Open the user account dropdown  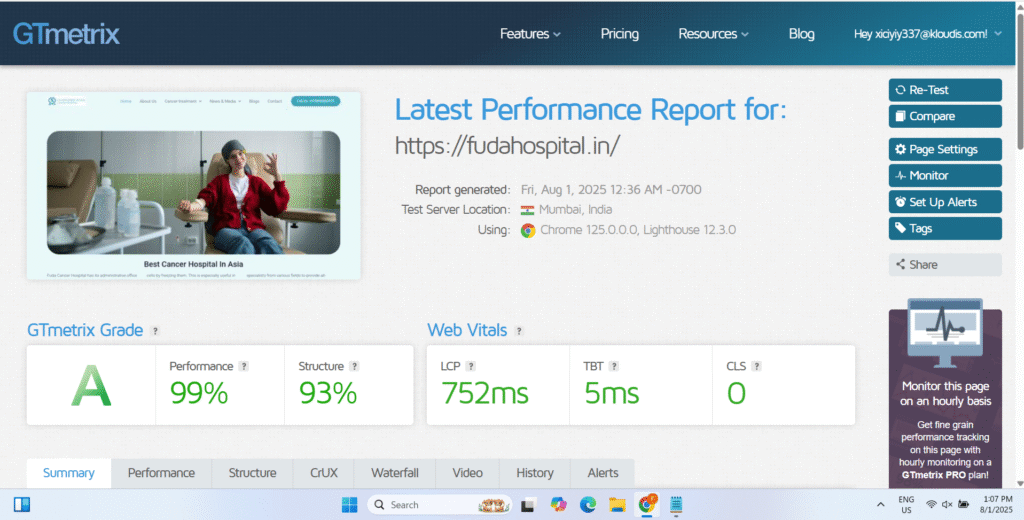pos(927,34)
